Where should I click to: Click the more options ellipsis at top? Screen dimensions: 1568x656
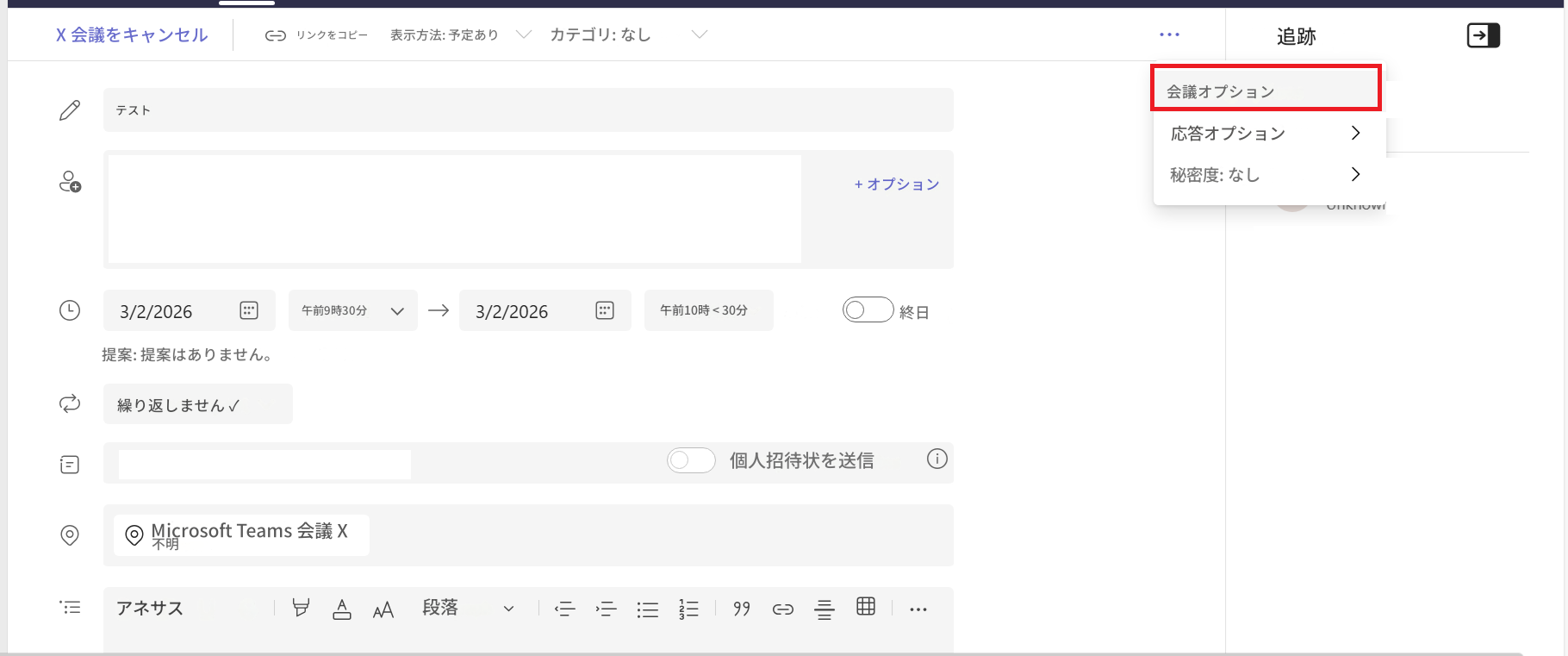coord(1169,34)
